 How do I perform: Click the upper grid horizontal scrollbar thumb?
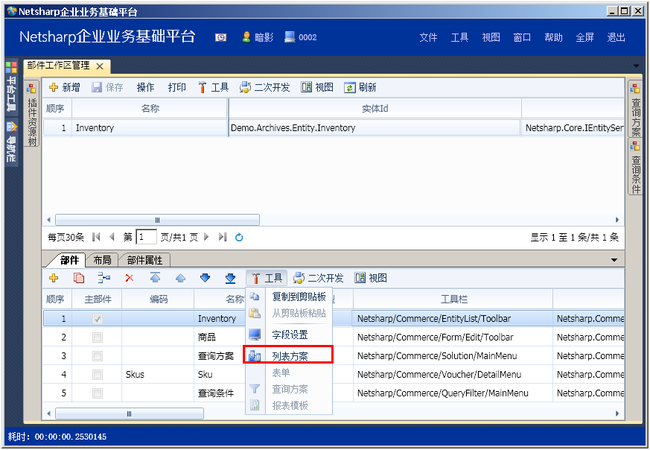[x=158, y=220]
